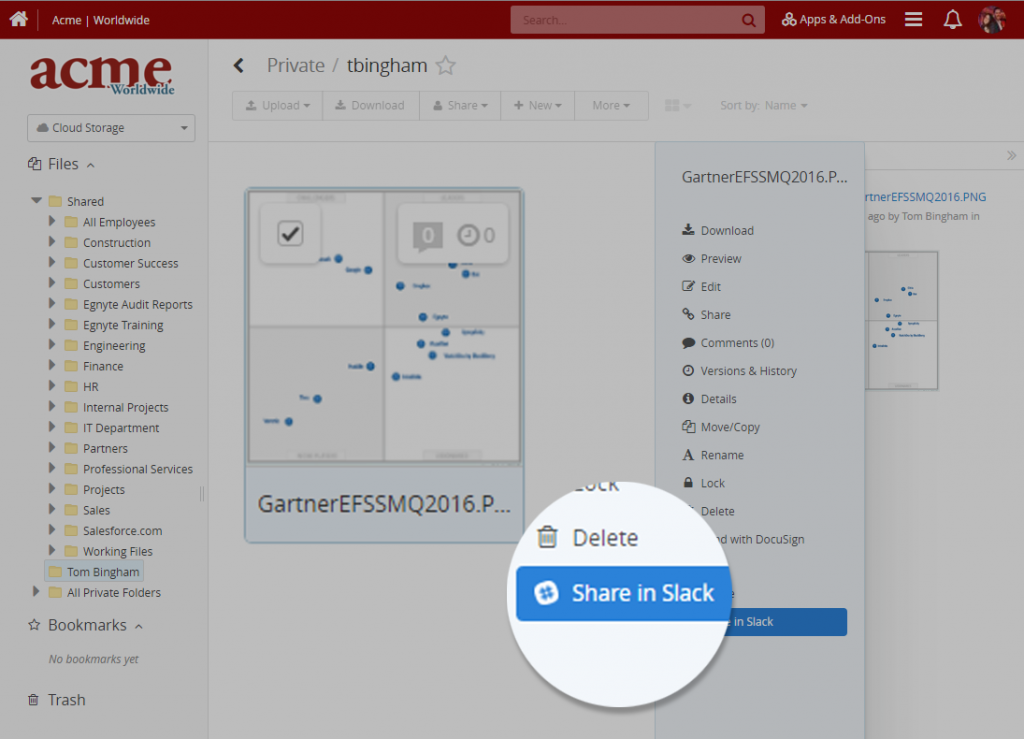Click the search magnifier icon
The height and width of the screenshot is (739, 1024).
coord(748,20)
